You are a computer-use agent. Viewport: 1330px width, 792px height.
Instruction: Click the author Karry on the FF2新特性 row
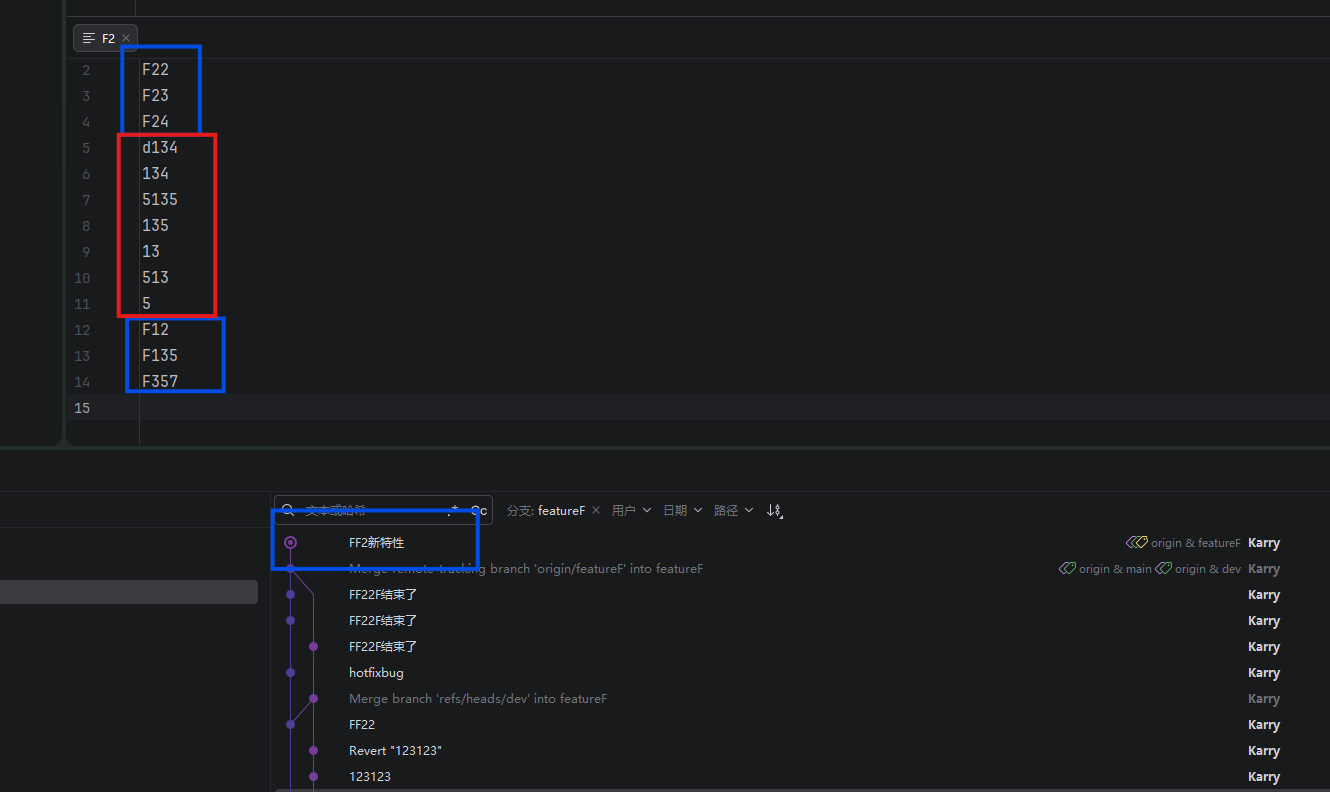point(1264,543)
